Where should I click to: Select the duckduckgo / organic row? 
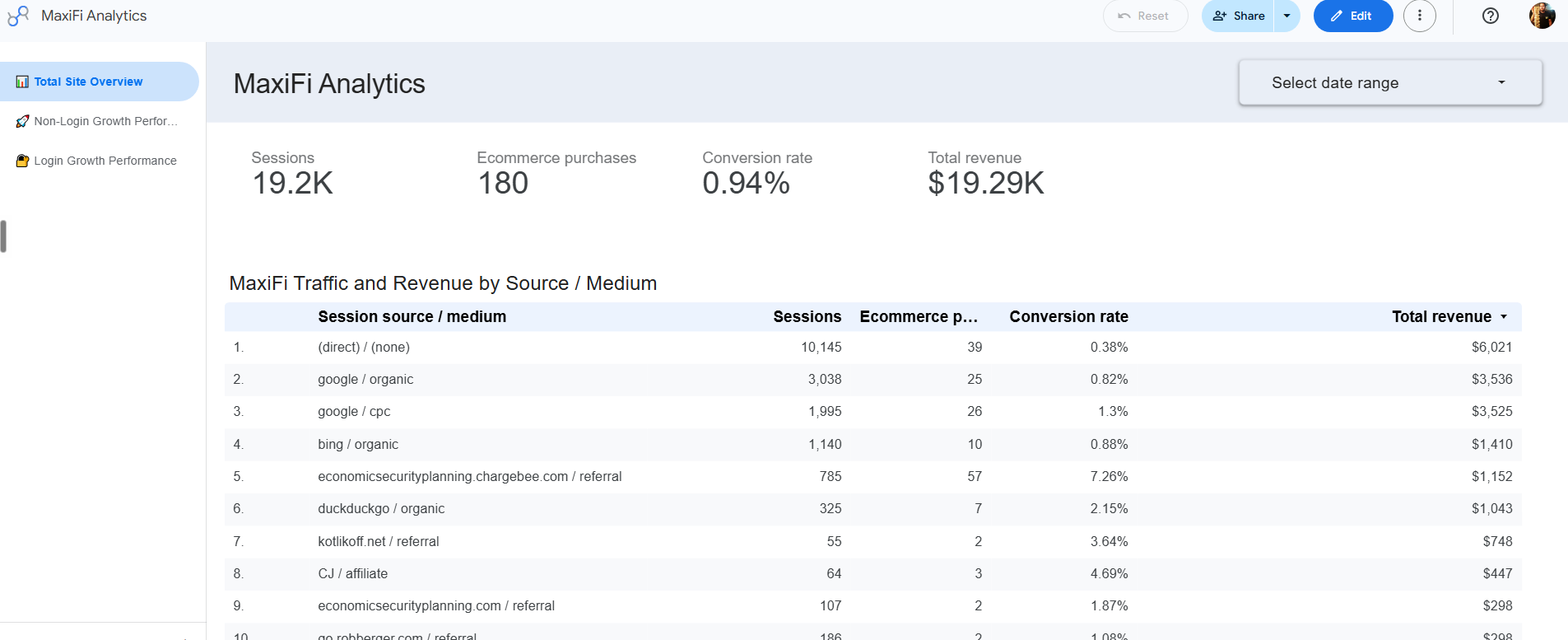click(x=872, y=509)
